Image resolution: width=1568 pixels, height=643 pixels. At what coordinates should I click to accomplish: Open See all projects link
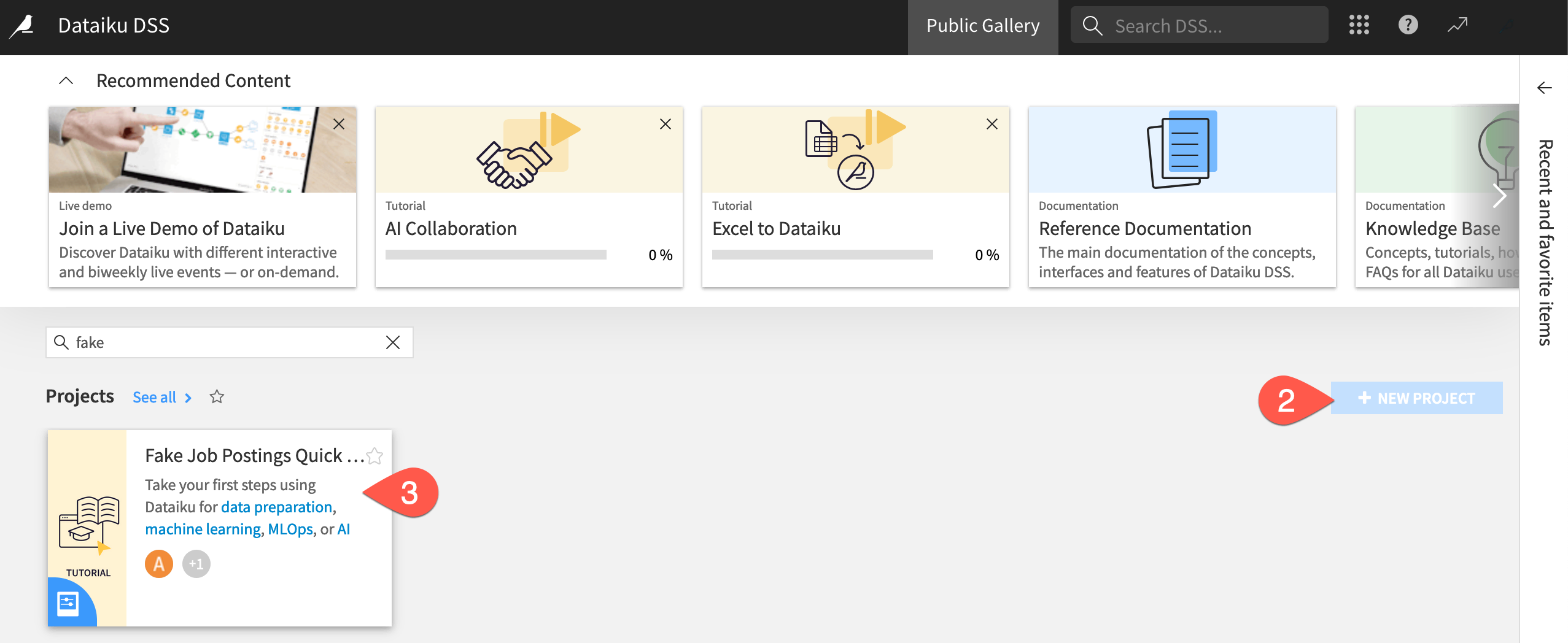point(162,397)
